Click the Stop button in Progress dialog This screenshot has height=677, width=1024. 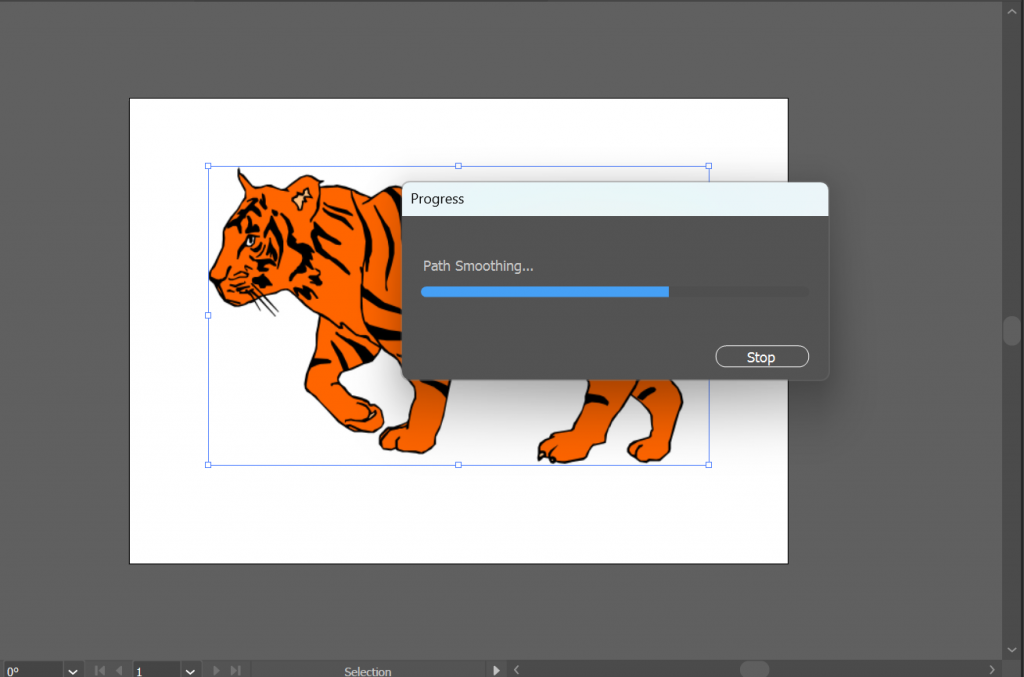pyautogui.click(x=761, y=356)
